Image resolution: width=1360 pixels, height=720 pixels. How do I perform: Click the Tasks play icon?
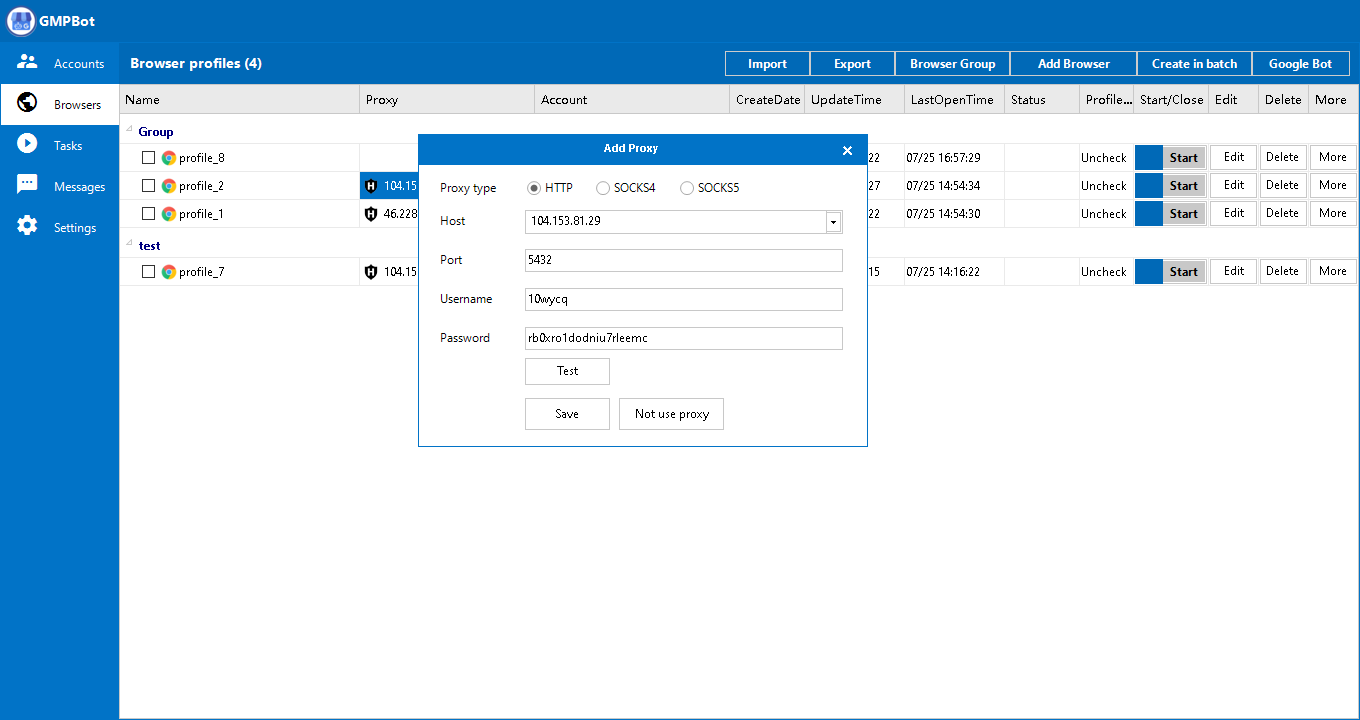tap(27, 144)
